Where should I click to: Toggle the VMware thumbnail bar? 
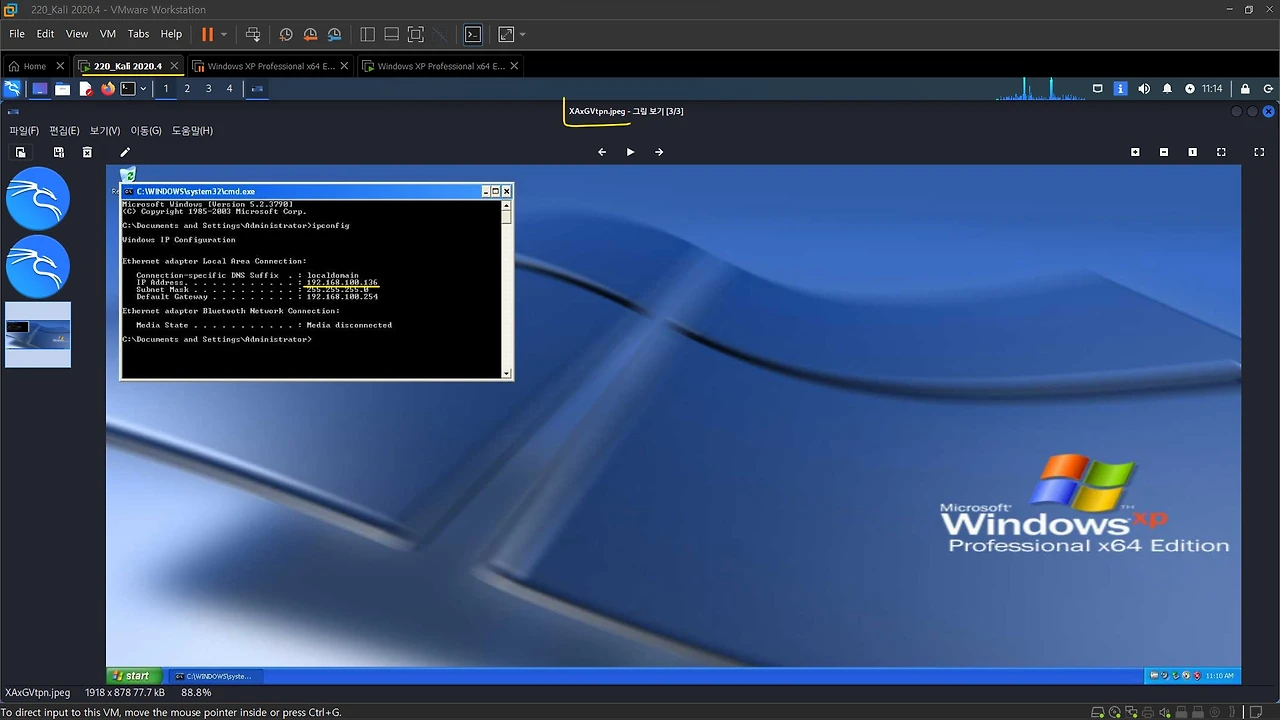(x=391, y=34)
